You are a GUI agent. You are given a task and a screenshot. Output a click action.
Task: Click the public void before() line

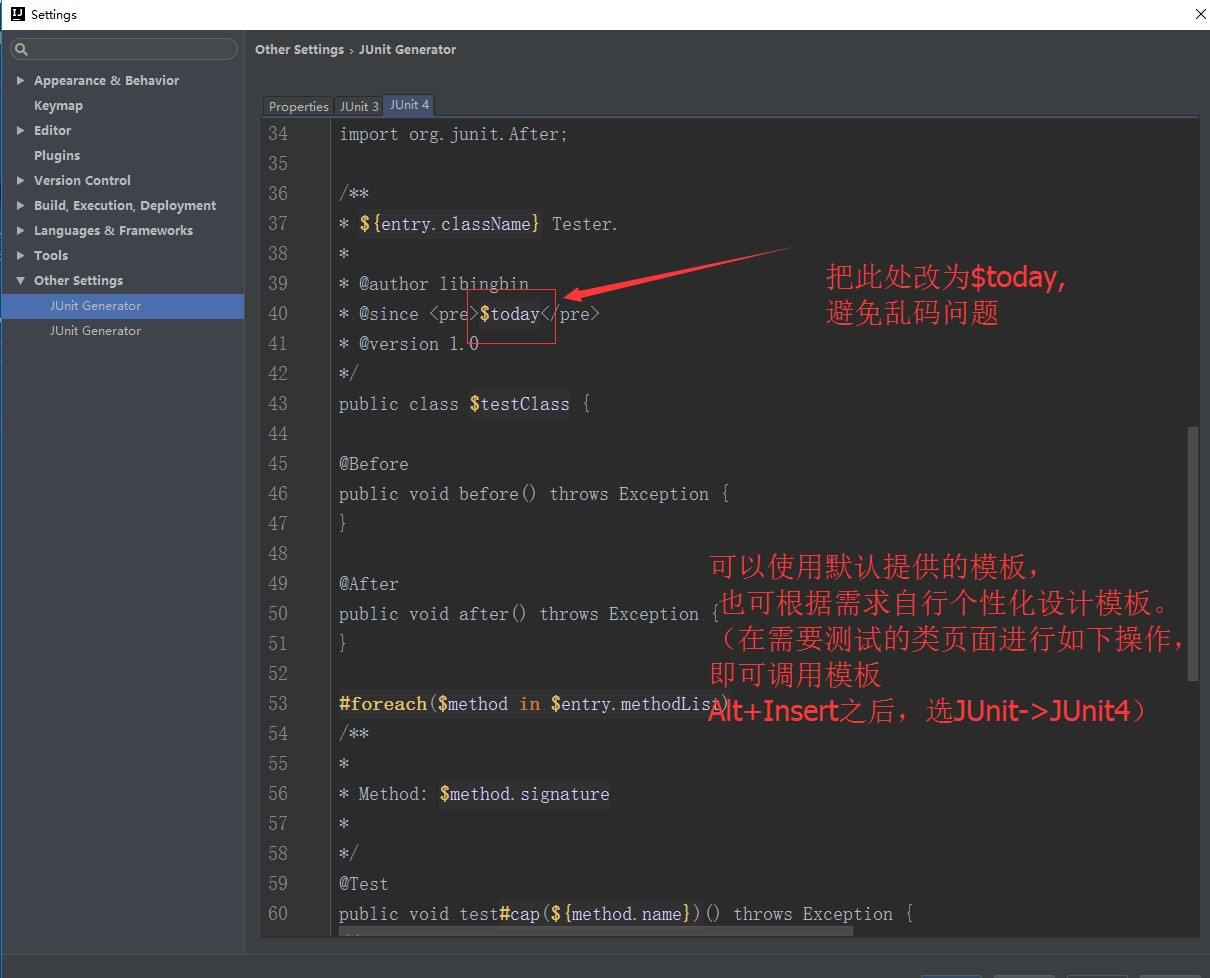534,494
